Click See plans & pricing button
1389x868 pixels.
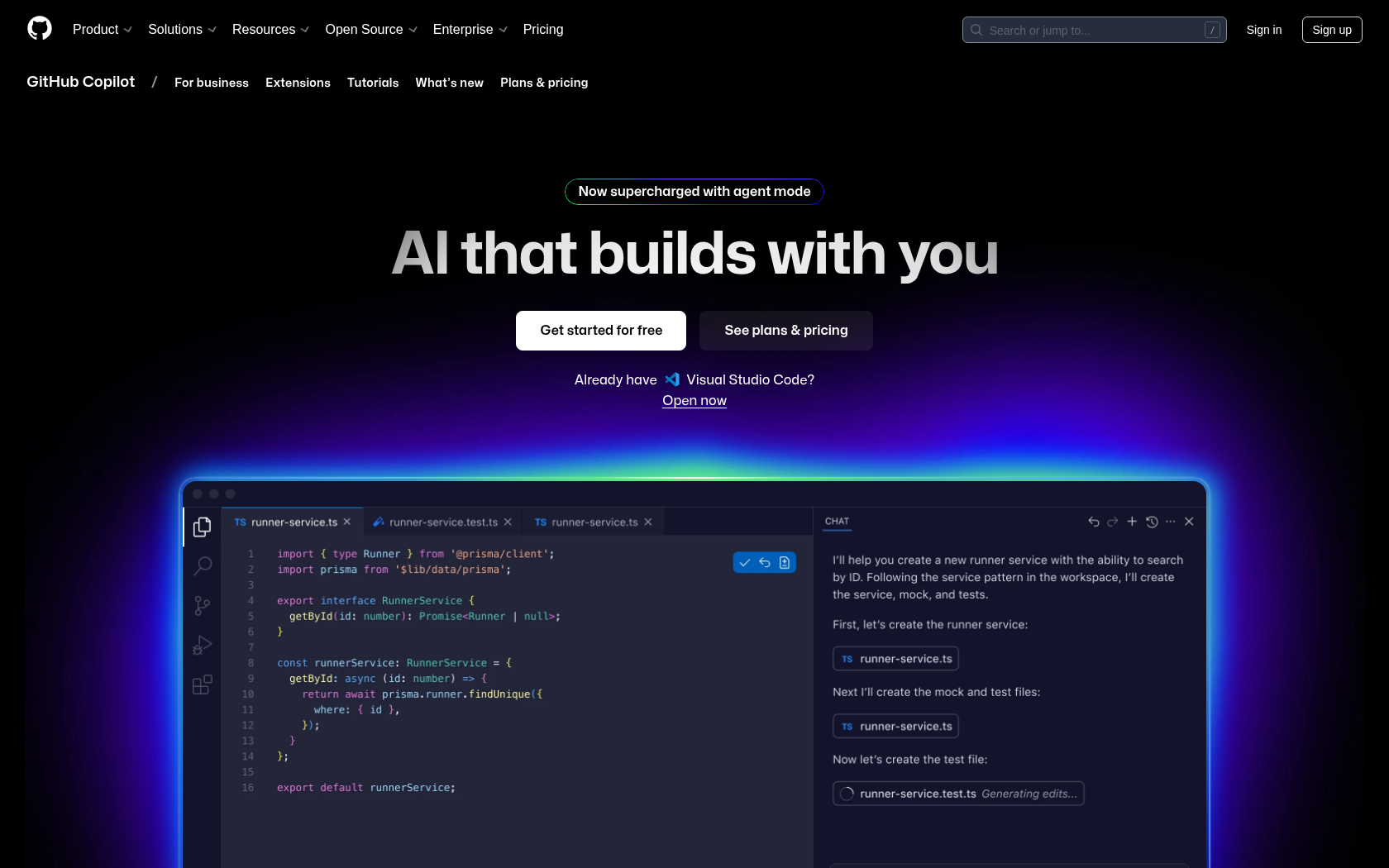(785, 331)
